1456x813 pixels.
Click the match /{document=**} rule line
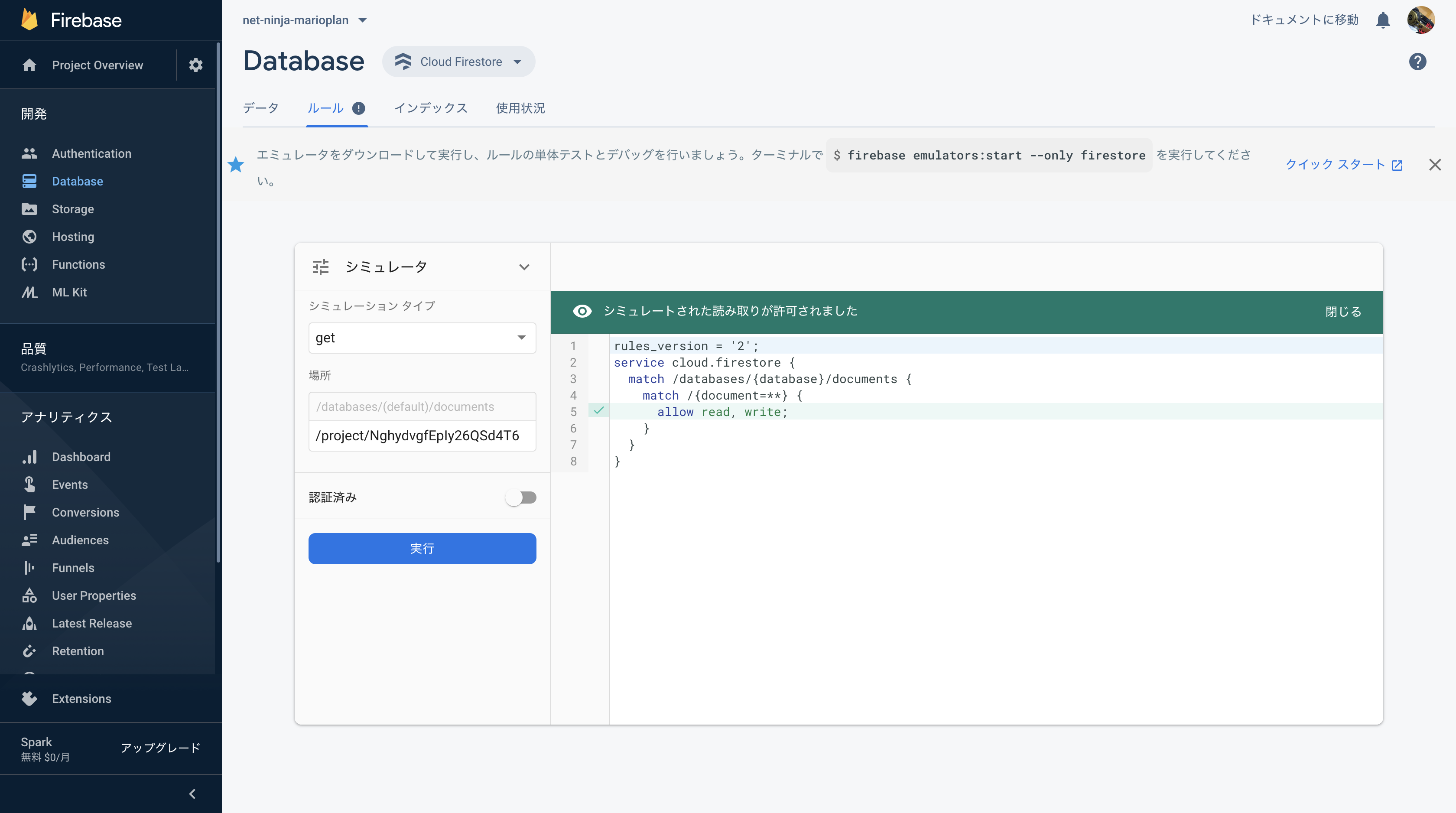[722, 395]
